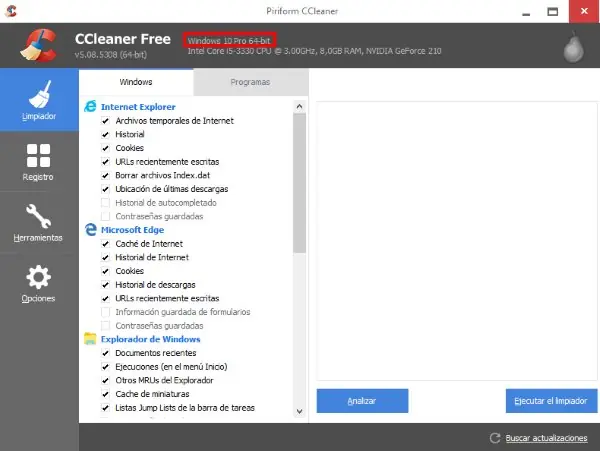Image resolution: width=600 pixels, height=451 pixels.
Task: Uncheck Internet Explorer Historial
Action: coord(105,135)
